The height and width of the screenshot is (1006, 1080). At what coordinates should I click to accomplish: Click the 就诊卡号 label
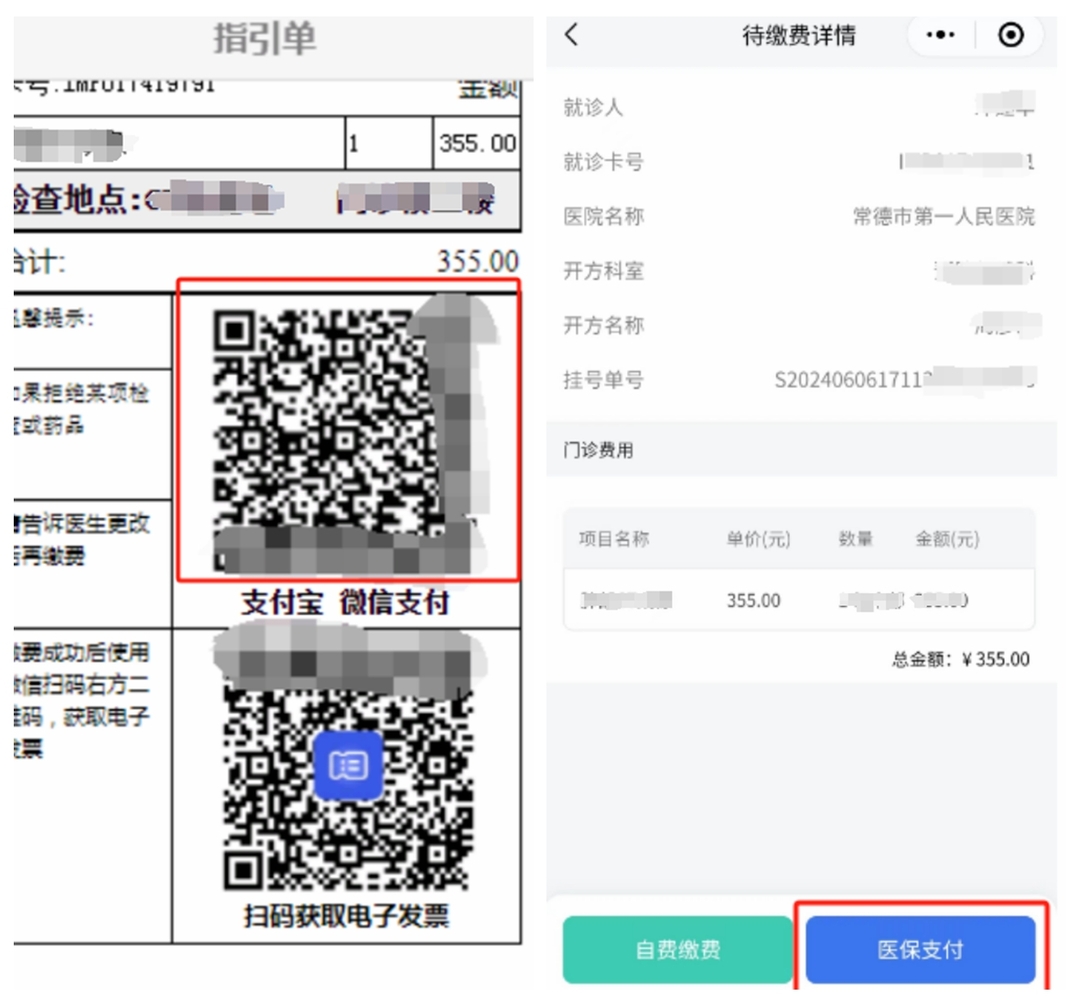[603, 162]
